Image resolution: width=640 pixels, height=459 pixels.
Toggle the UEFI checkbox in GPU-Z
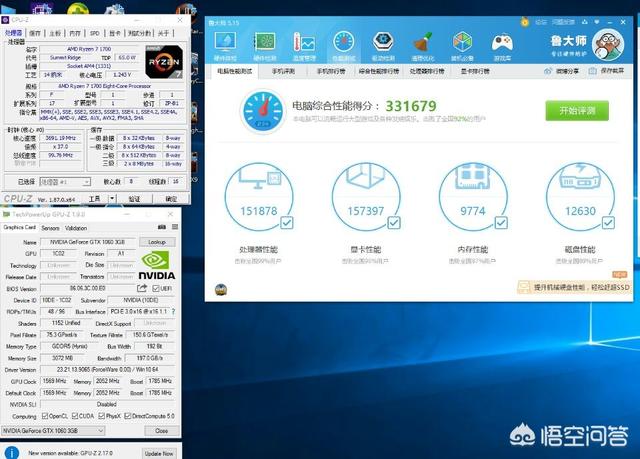pos(156,288)
